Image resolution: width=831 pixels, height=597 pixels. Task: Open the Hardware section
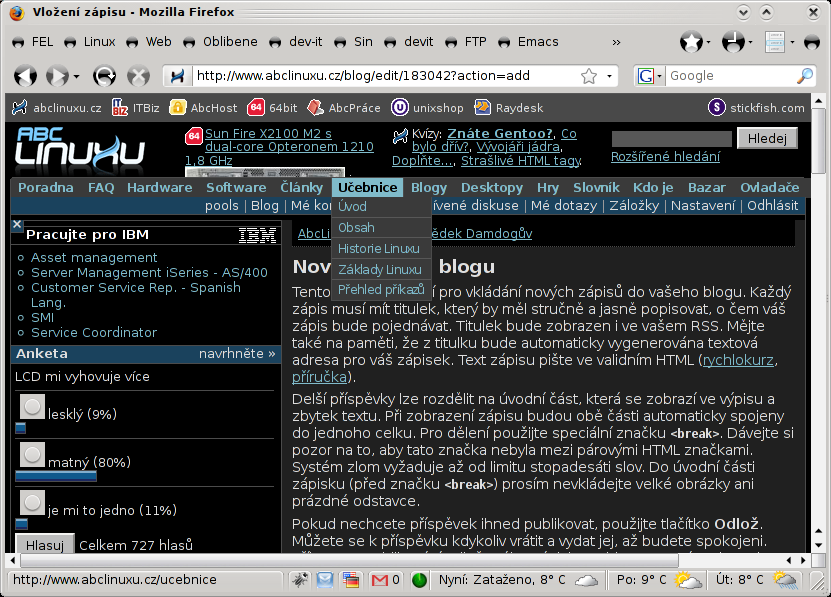tap(160, 187)
